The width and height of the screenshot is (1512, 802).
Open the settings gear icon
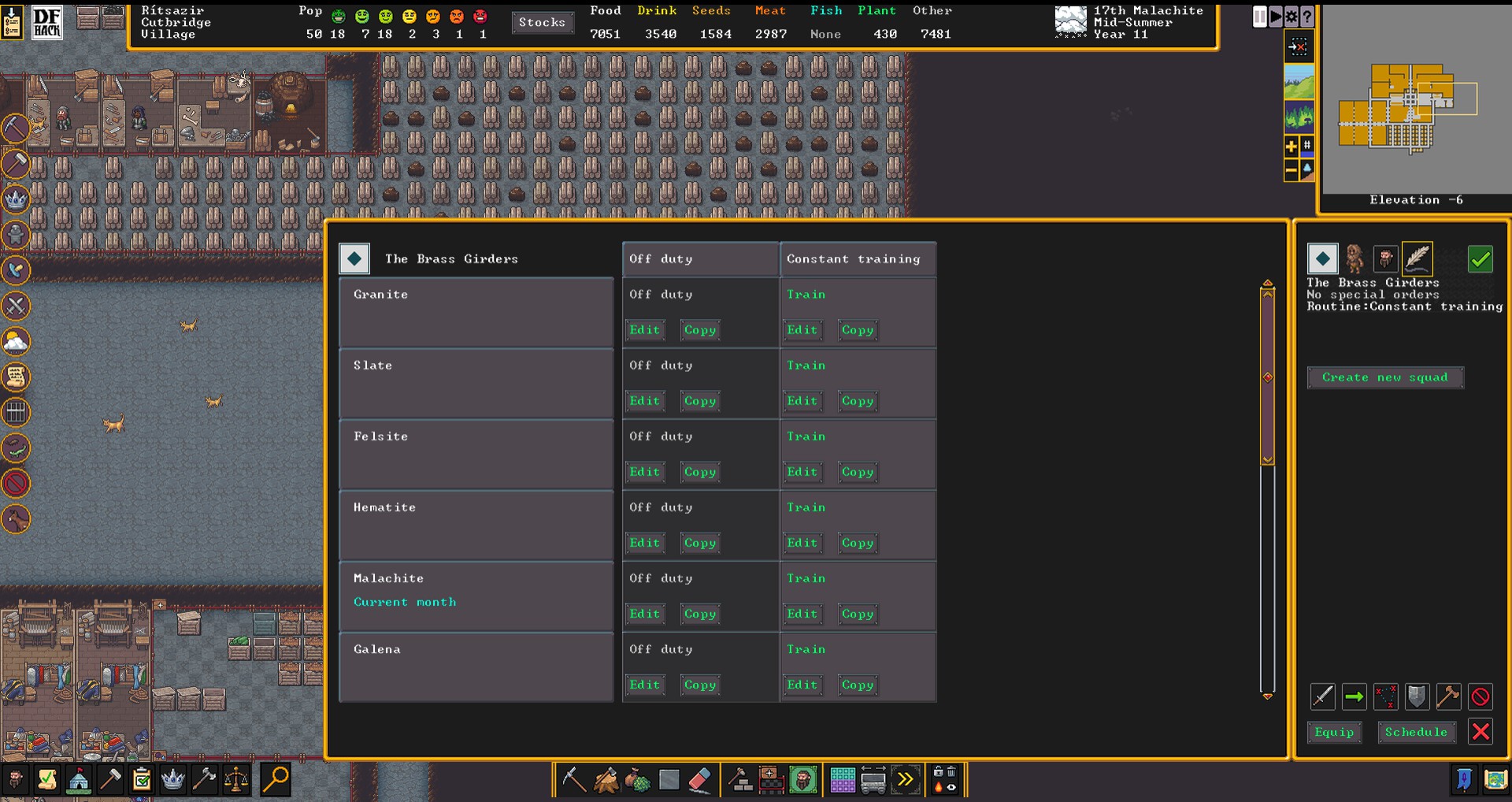click(x=1291, y=17)
